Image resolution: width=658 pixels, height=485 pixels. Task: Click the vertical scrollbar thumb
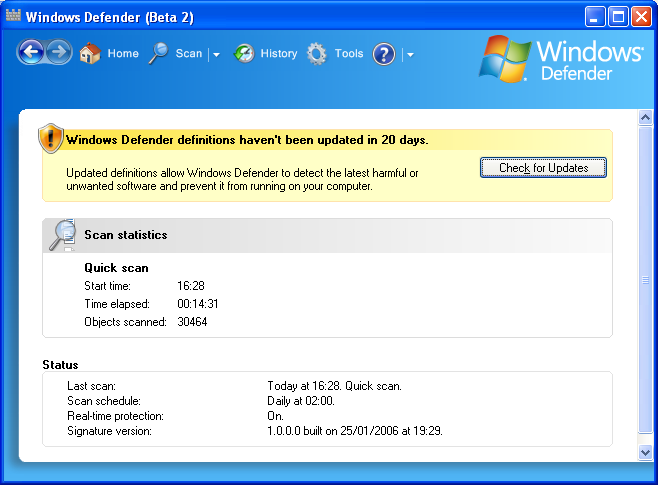[x=645, y=279]
